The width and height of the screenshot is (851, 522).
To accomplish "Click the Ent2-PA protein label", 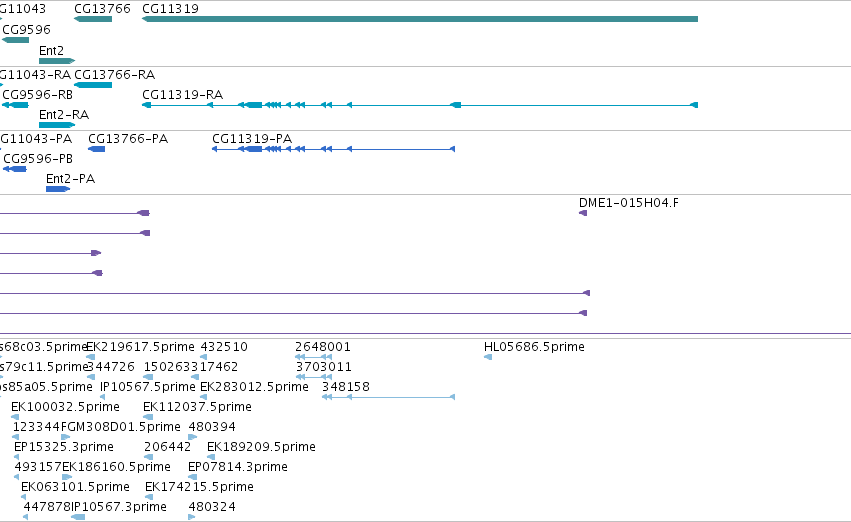I will pyautogui.click(x=71, y=179).
